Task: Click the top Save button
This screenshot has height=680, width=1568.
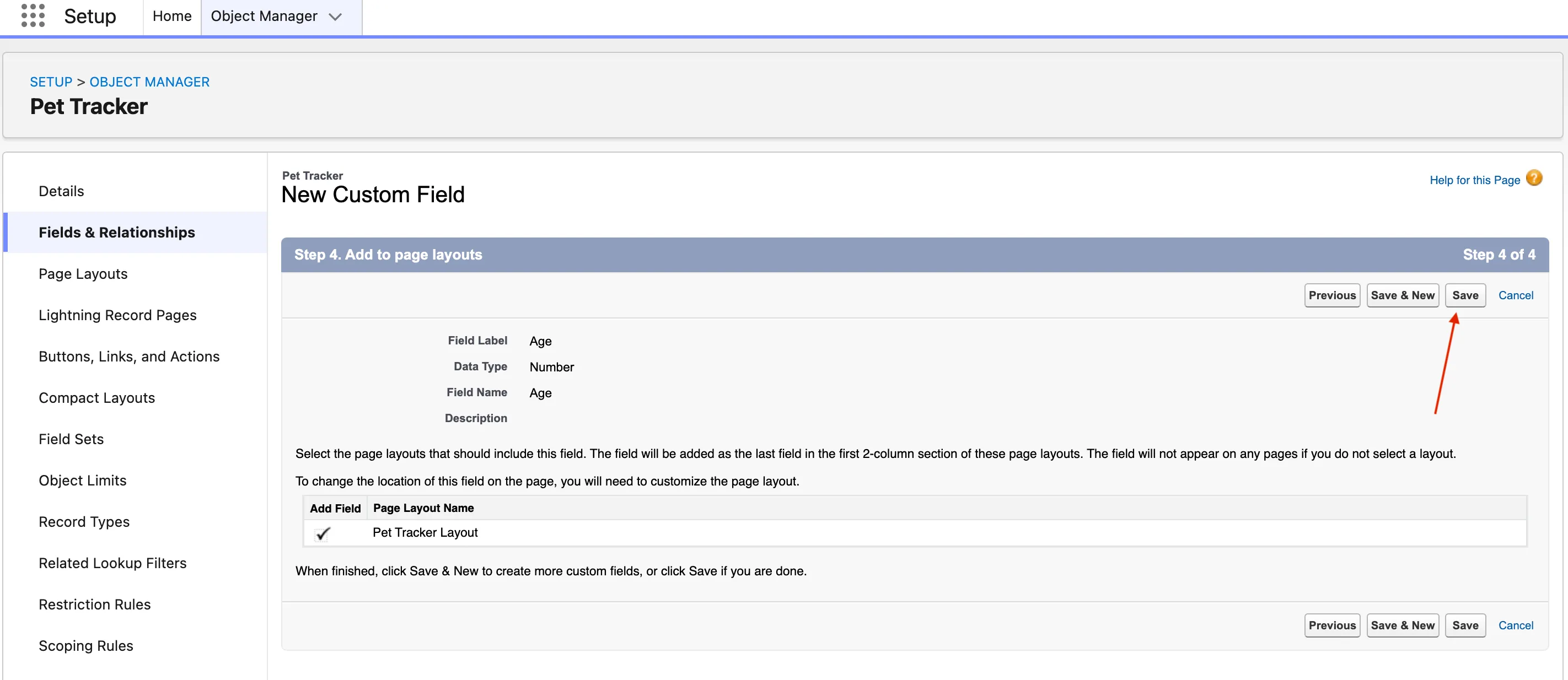Action: (x=1464, y=295)
